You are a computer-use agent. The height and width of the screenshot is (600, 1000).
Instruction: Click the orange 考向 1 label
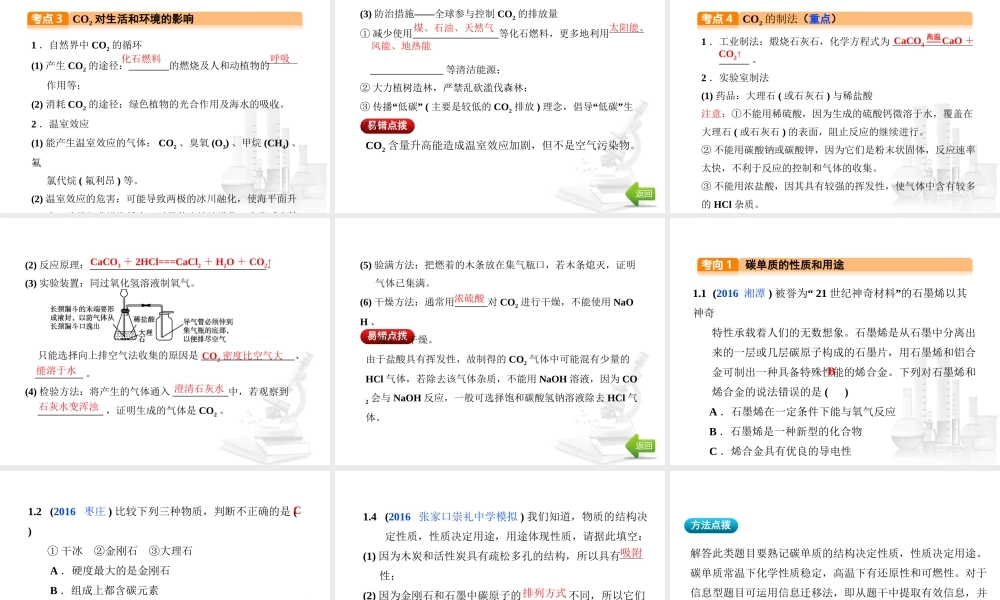coord(717,265)
